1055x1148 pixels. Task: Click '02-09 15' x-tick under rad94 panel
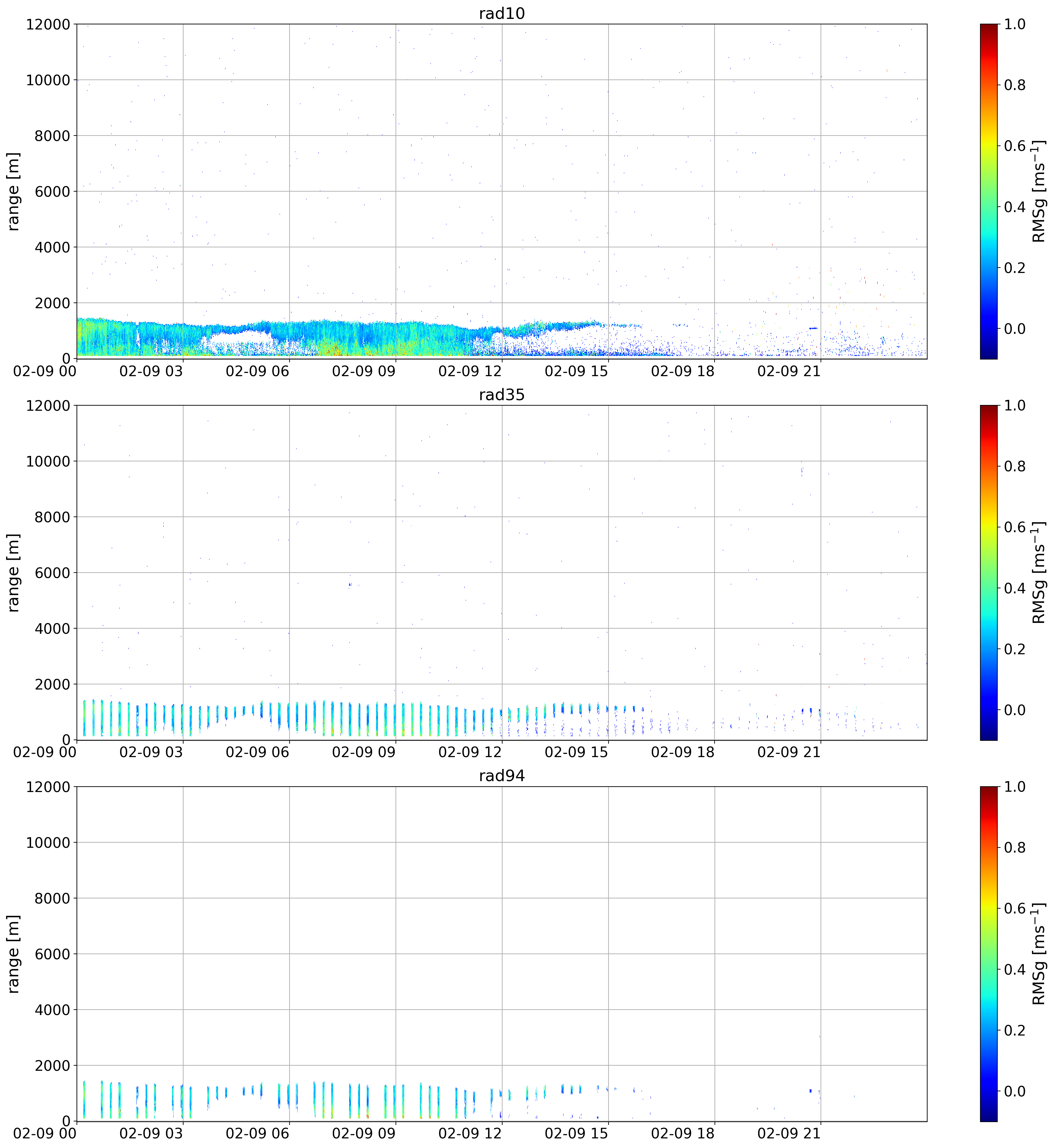click(577, 1134)
